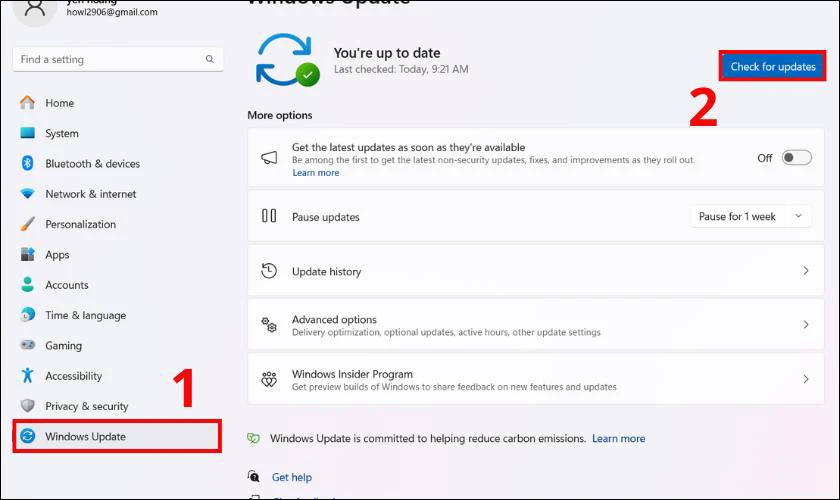Click the Advanced options gears icon
This screenshot has width=840, height=500.
click(269, 324)
